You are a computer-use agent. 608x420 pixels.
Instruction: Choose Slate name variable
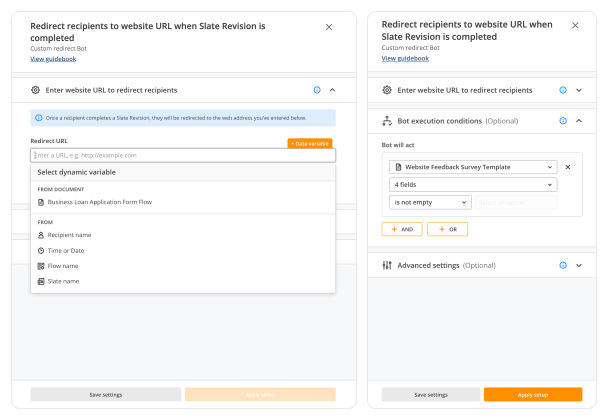click(x=183, y=282)
